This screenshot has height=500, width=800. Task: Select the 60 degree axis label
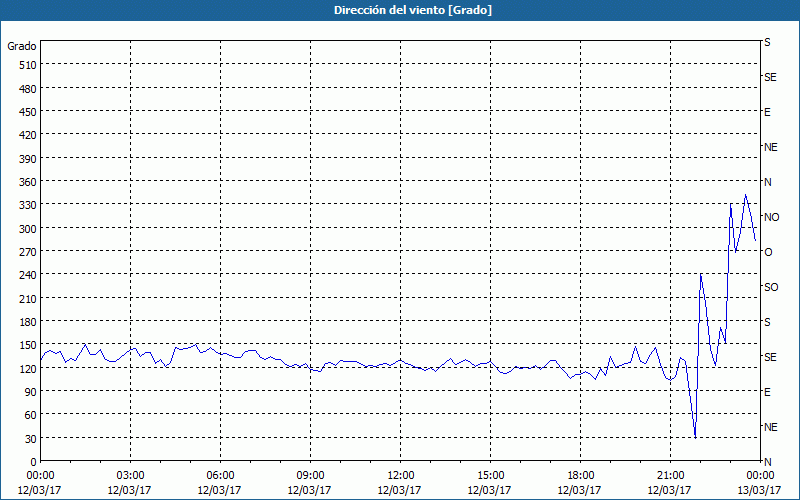click(31, 415)
